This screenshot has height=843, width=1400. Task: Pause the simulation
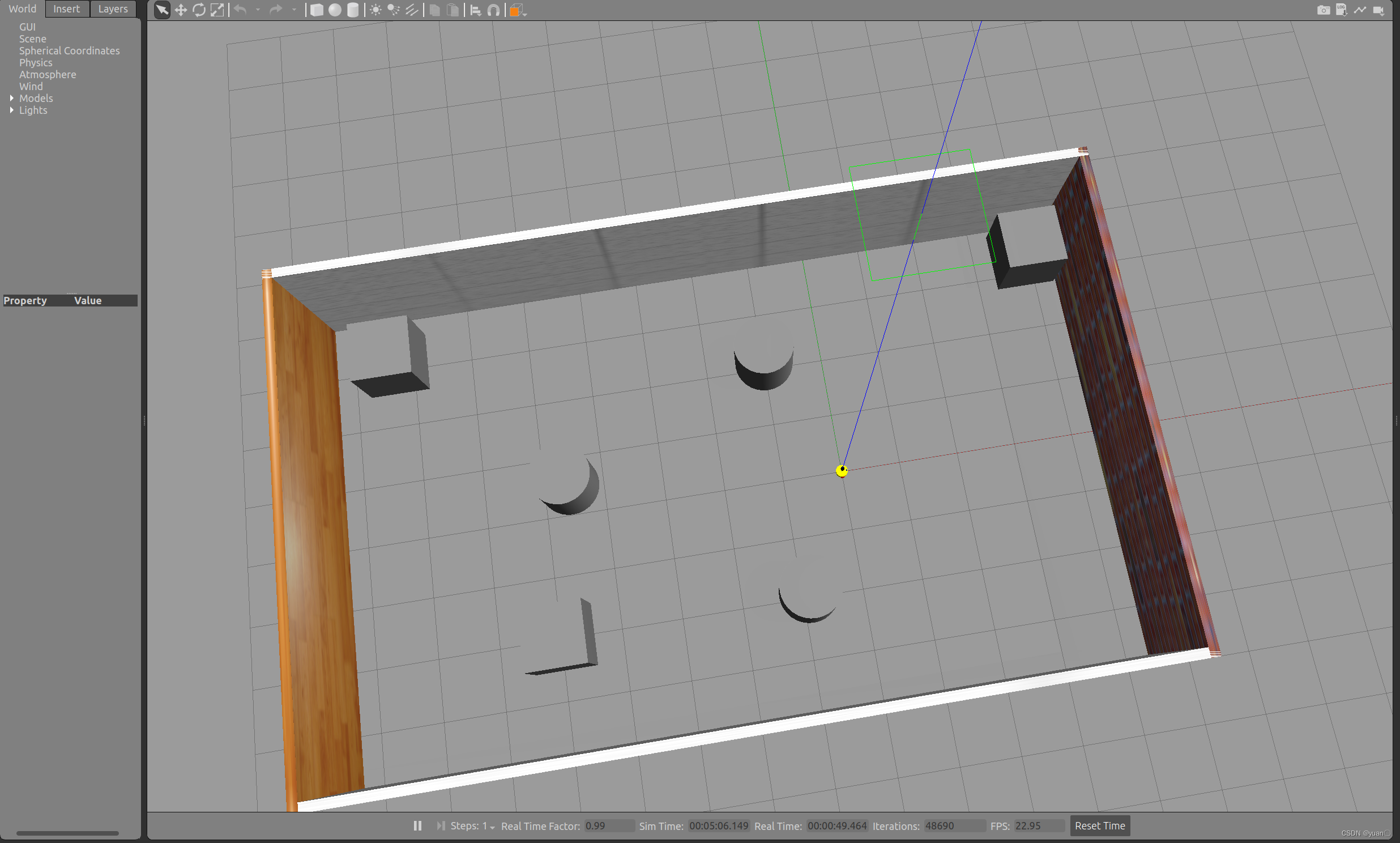coord(417,825)
